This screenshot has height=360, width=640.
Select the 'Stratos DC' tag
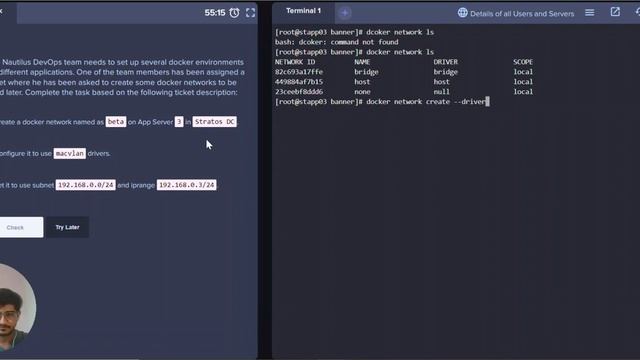[214, 122]
